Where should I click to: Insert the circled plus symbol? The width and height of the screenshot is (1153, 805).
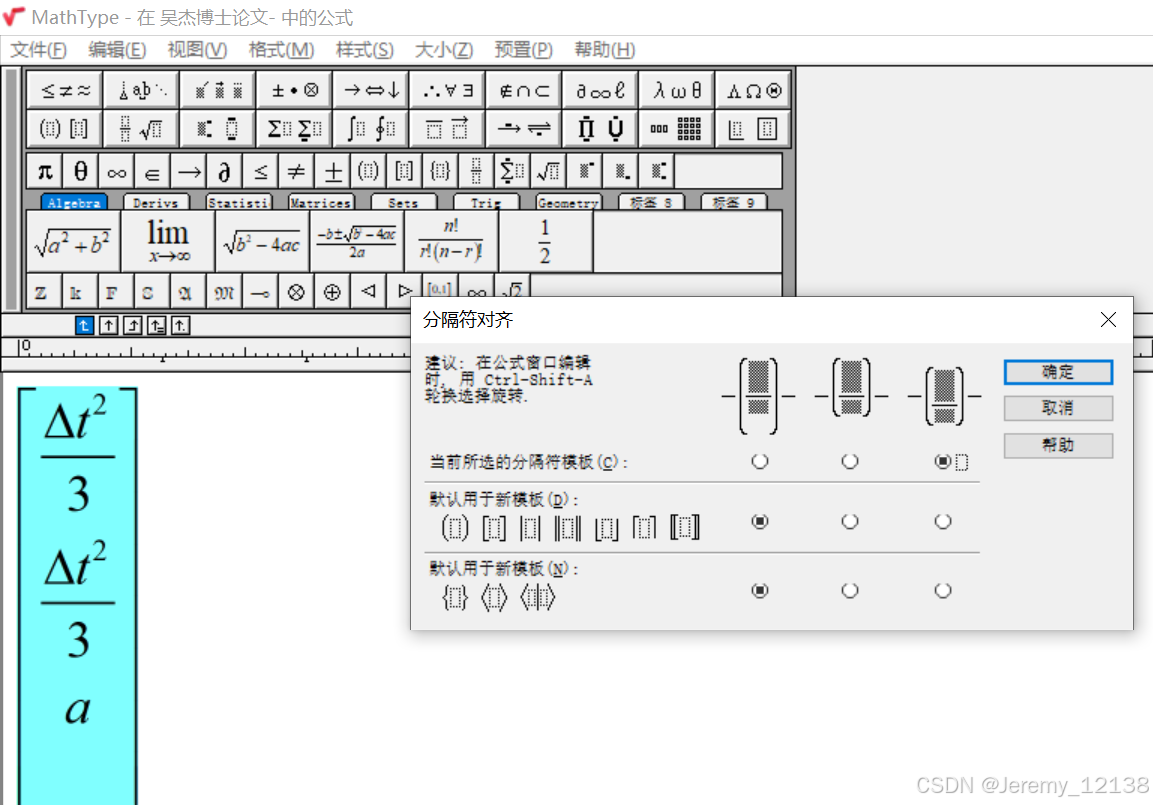click(332, 292)
